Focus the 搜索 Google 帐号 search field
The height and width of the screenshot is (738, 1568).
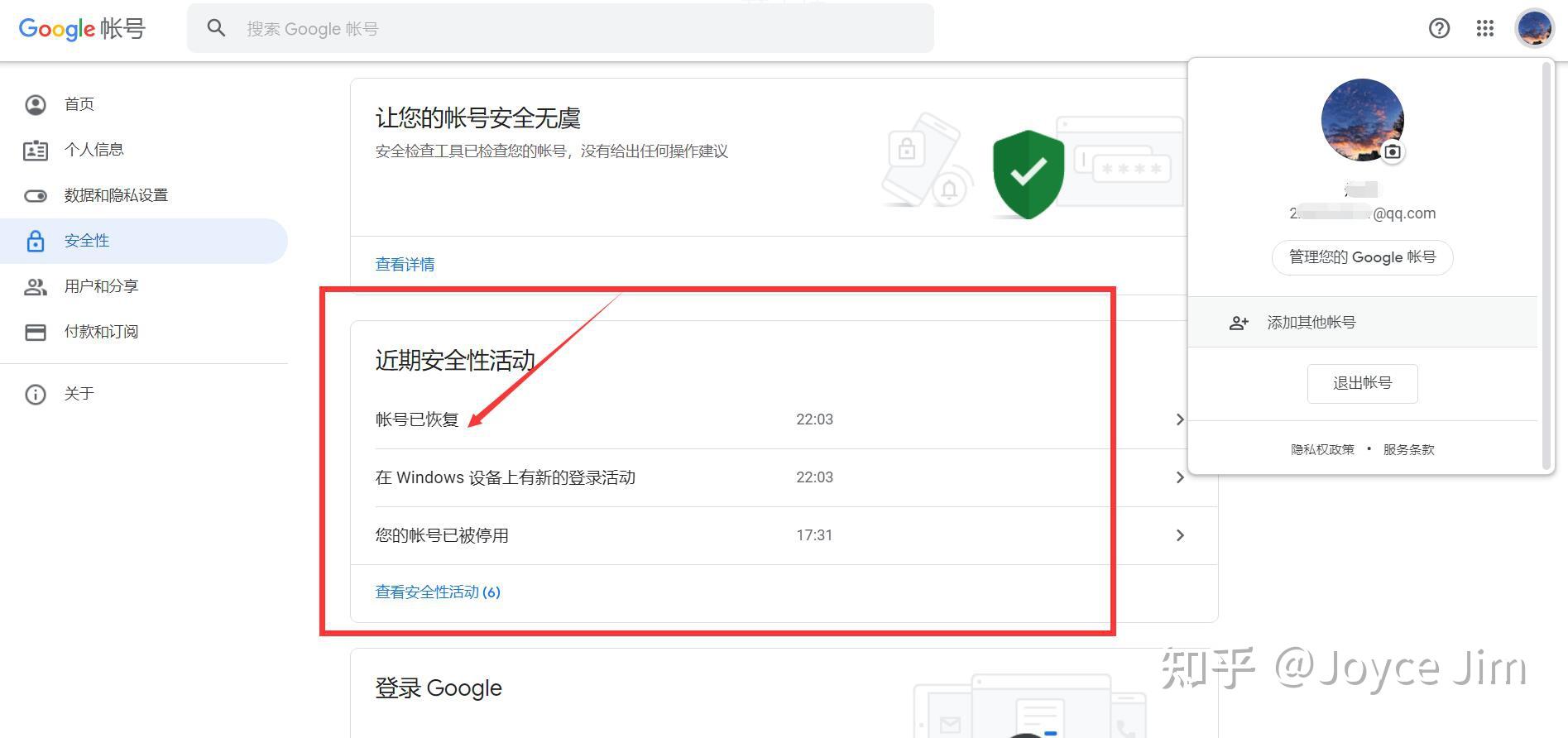pos(560,29)
